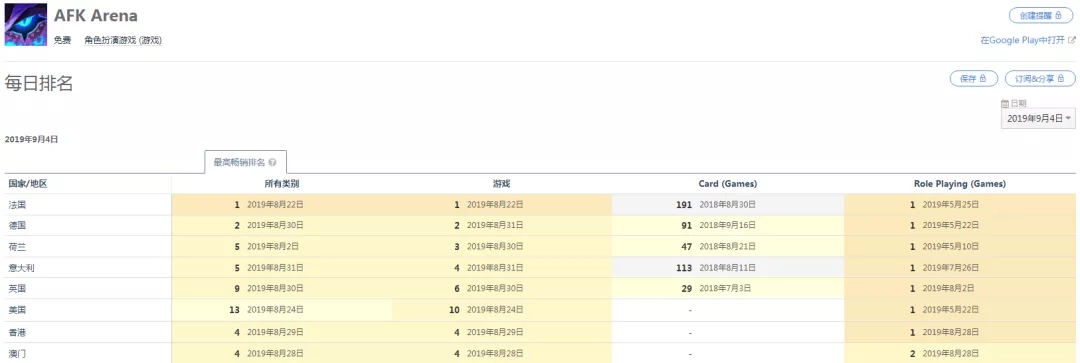
Task: Click the 创建提醒 button
Action: [x=1042, y=15]
